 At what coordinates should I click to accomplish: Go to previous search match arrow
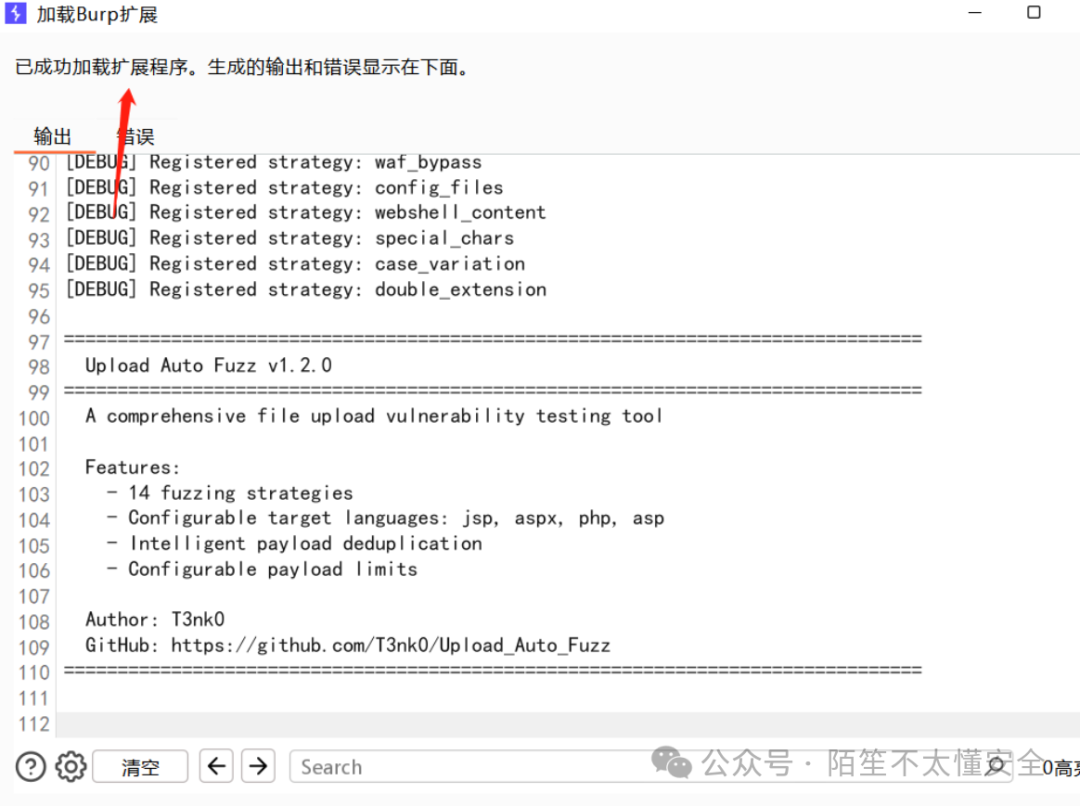[x=217, y=767]
